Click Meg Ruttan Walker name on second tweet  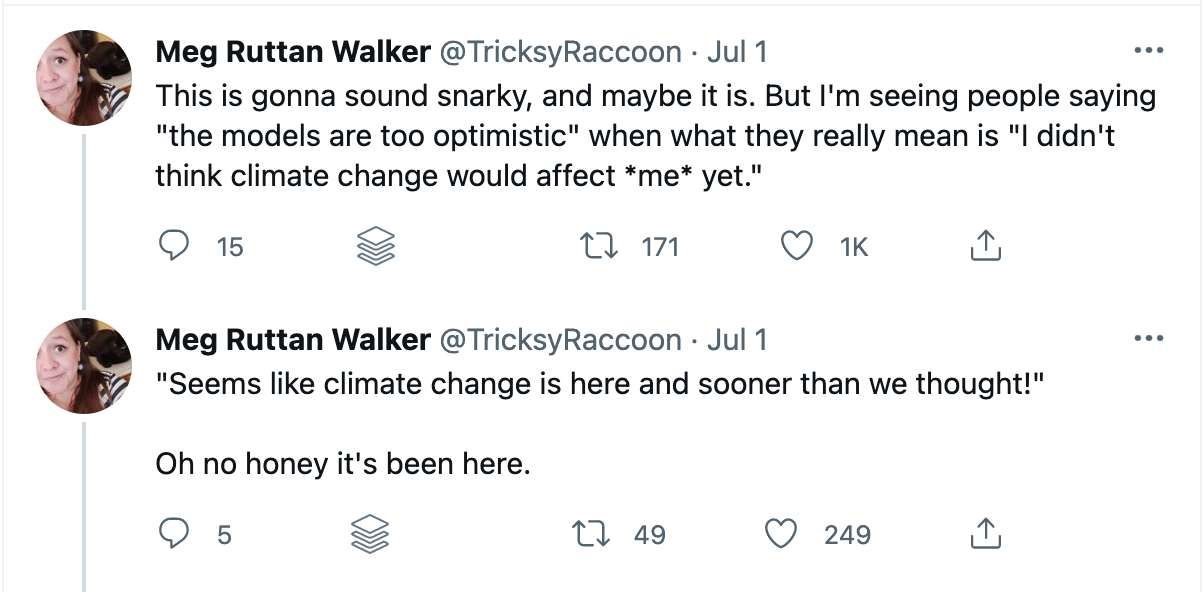(x=293, y=340)
